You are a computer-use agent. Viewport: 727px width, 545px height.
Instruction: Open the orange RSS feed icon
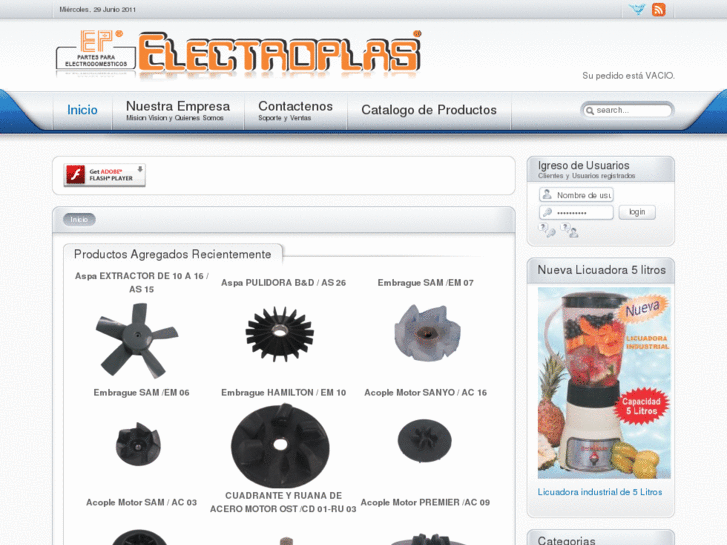658,9
